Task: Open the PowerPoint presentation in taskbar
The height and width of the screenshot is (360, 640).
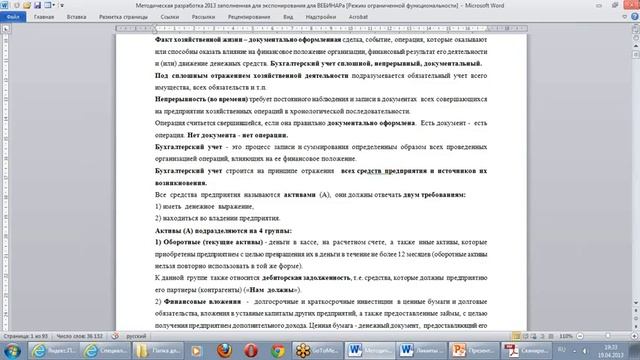Action: coord(474,351)
